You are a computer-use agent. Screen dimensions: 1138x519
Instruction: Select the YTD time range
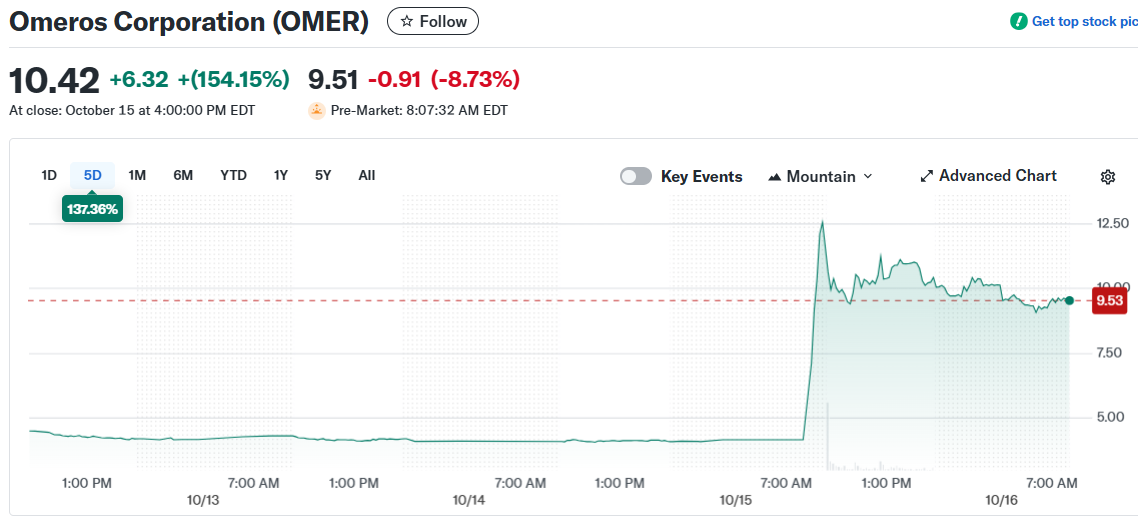coord(233,175)
